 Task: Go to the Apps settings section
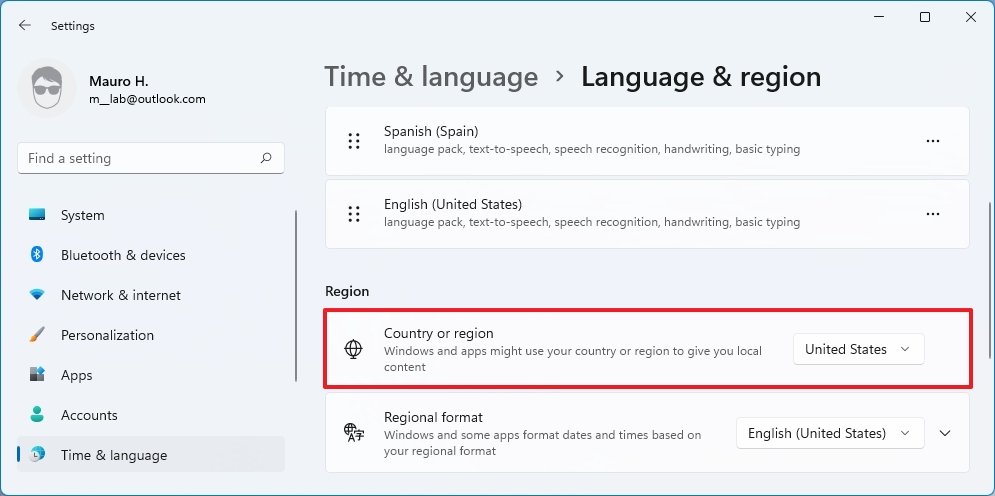coord(76,375)
